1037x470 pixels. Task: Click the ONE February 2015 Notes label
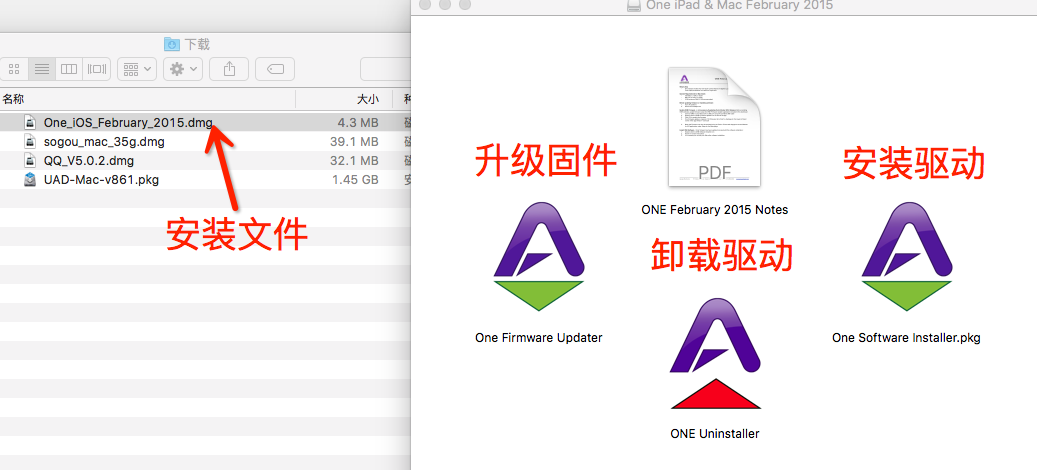click(714, 210)
